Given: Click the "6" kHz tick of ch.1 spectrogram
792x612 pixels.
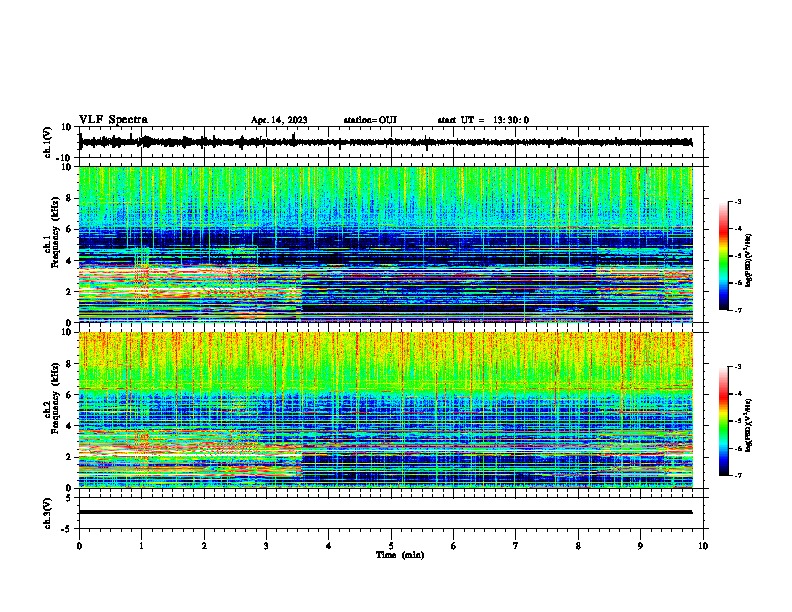Looking at the screenshot, I should coord(69,229).
